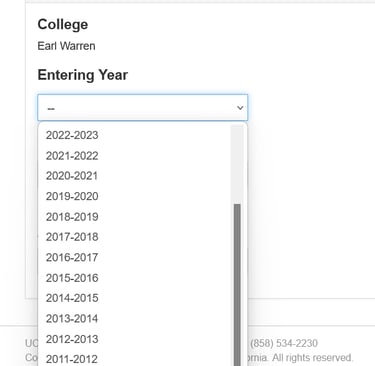Click the Earl Warren college text
This screenshot has width=375, height=366.
[66, 46]
